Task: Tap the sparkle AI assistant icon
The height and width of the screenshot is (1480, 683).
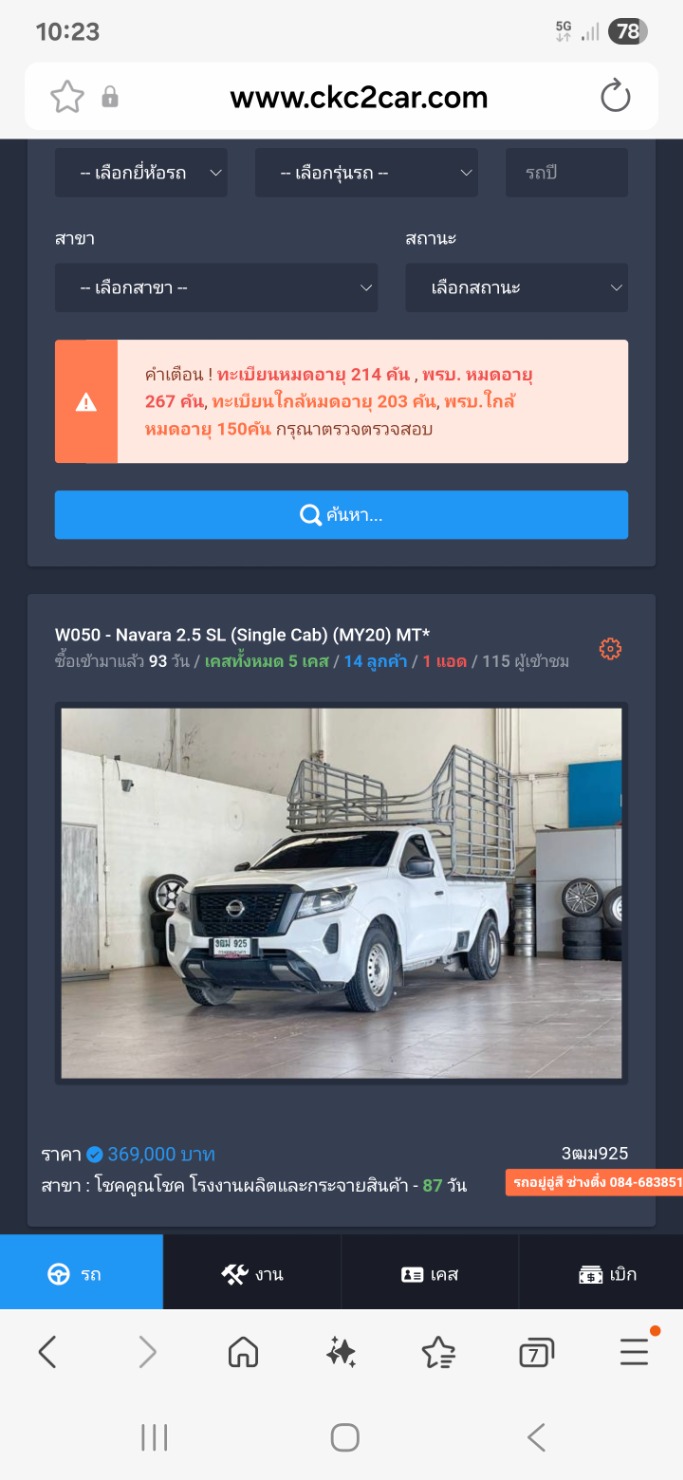Action: (341, 1353)
